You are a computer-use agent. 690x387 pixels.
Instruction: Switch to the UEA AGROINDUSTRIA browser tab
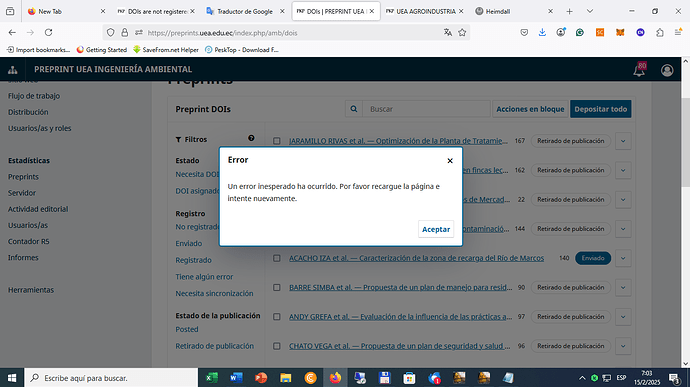pyautogui.click(x=425, y=11)
